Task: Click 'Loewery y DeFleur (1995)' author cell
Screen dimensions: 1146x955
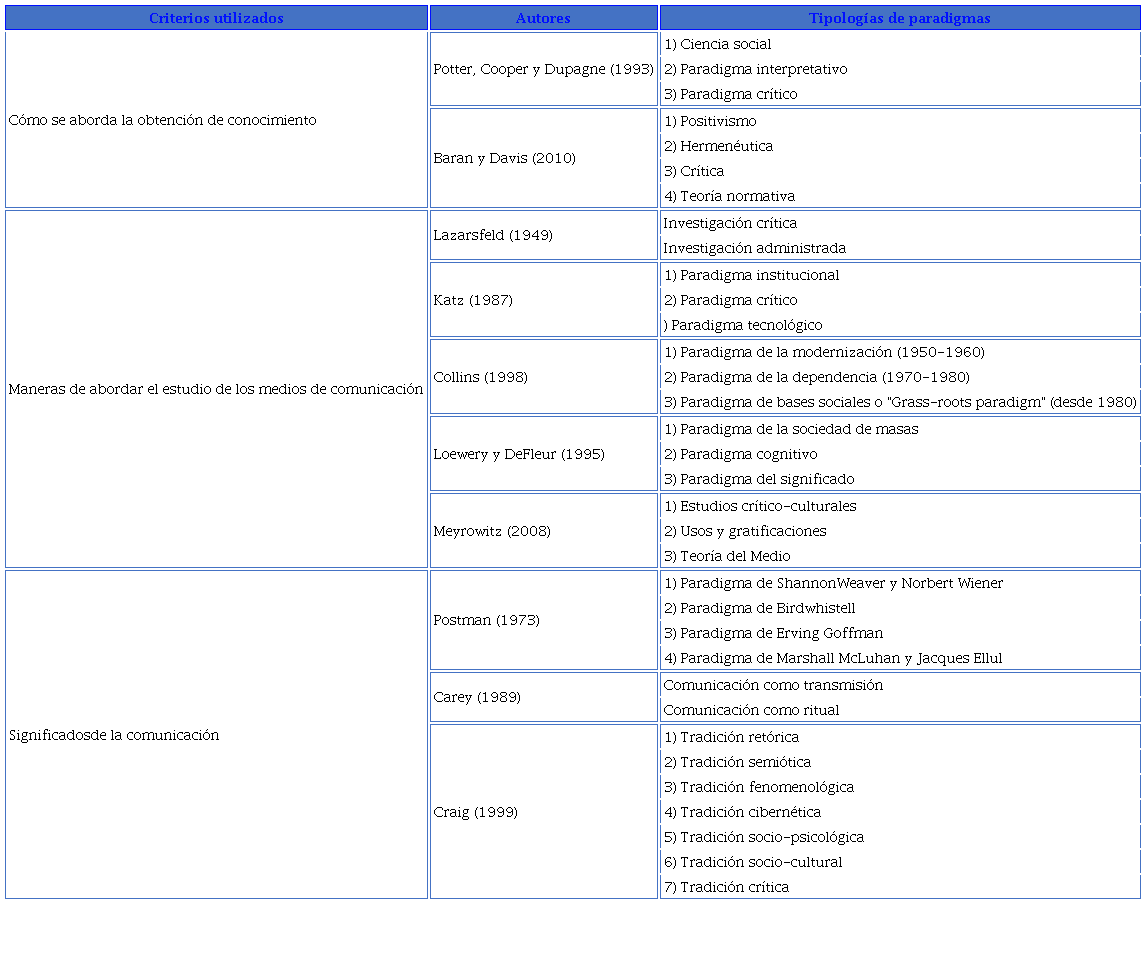Action: (519, 454)
